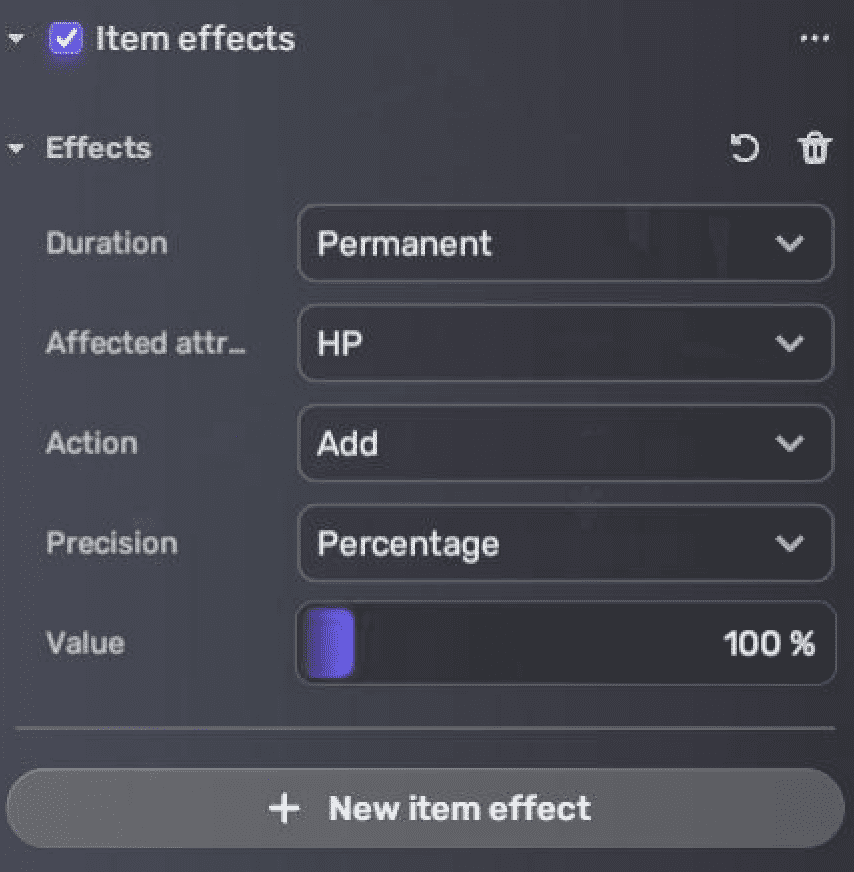Click the reset effects icon
The image size is (854, 872).
point(745,148)
